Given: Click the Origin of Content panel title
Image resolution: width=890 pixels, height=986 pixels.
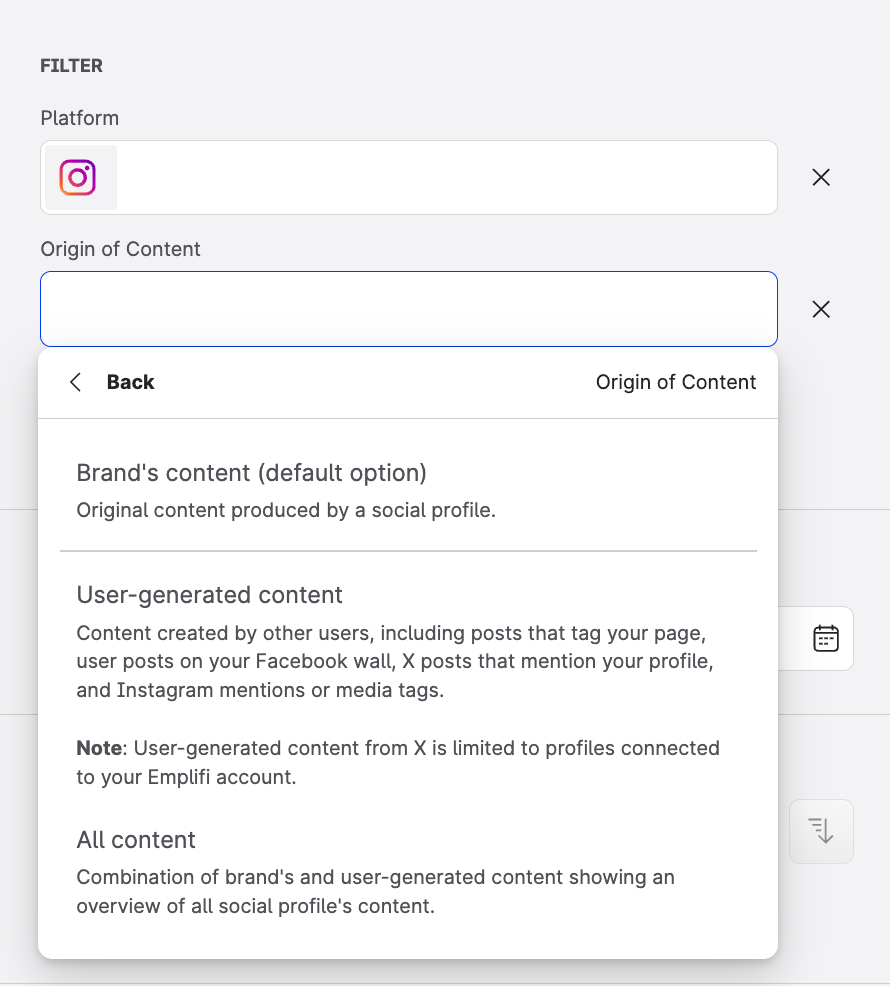Looking at the screenshot, I should [676, 382].
